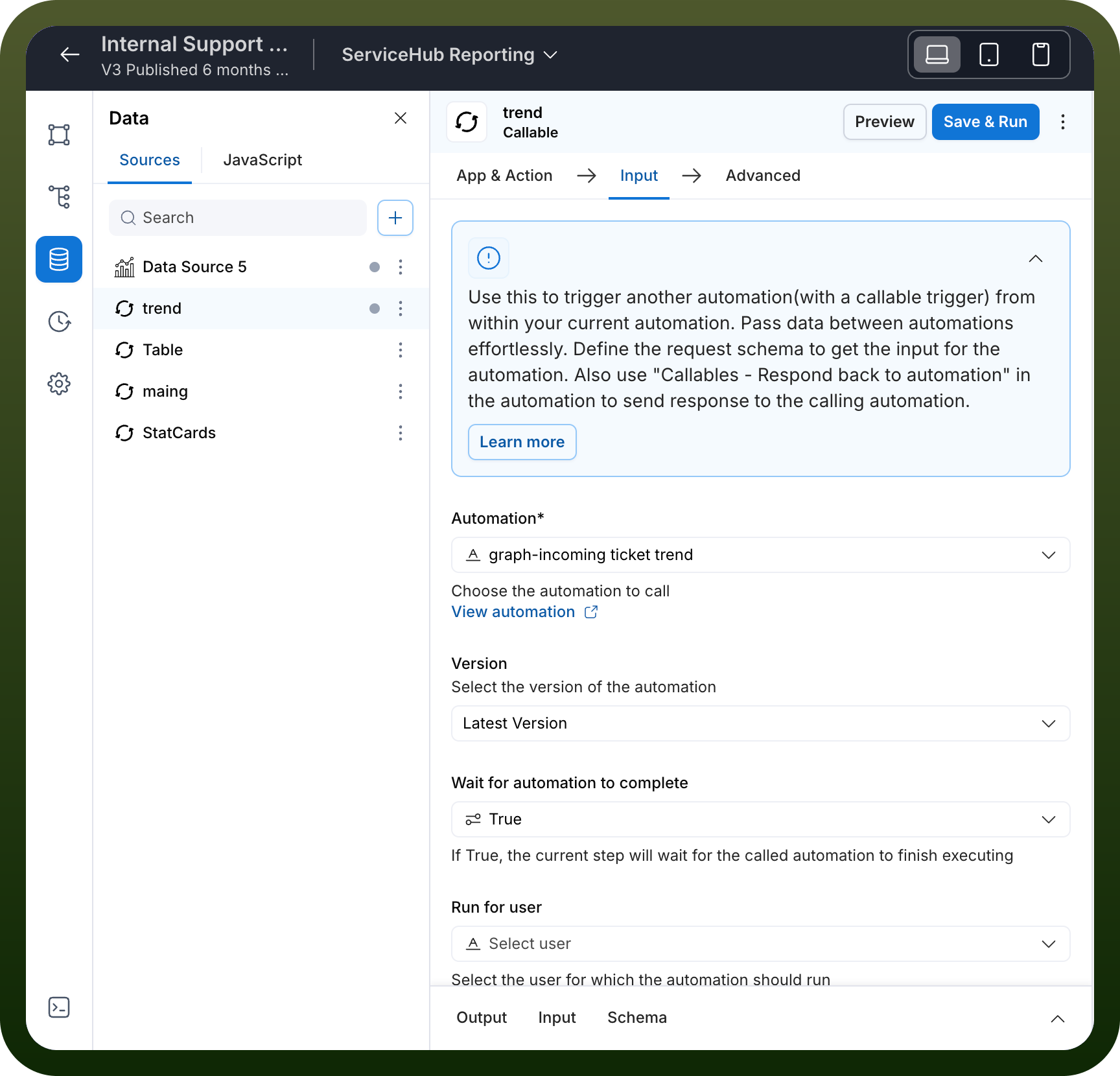Open the Select user dropdown
This screenshot has width=1120, height=1076.
point(760,944)
